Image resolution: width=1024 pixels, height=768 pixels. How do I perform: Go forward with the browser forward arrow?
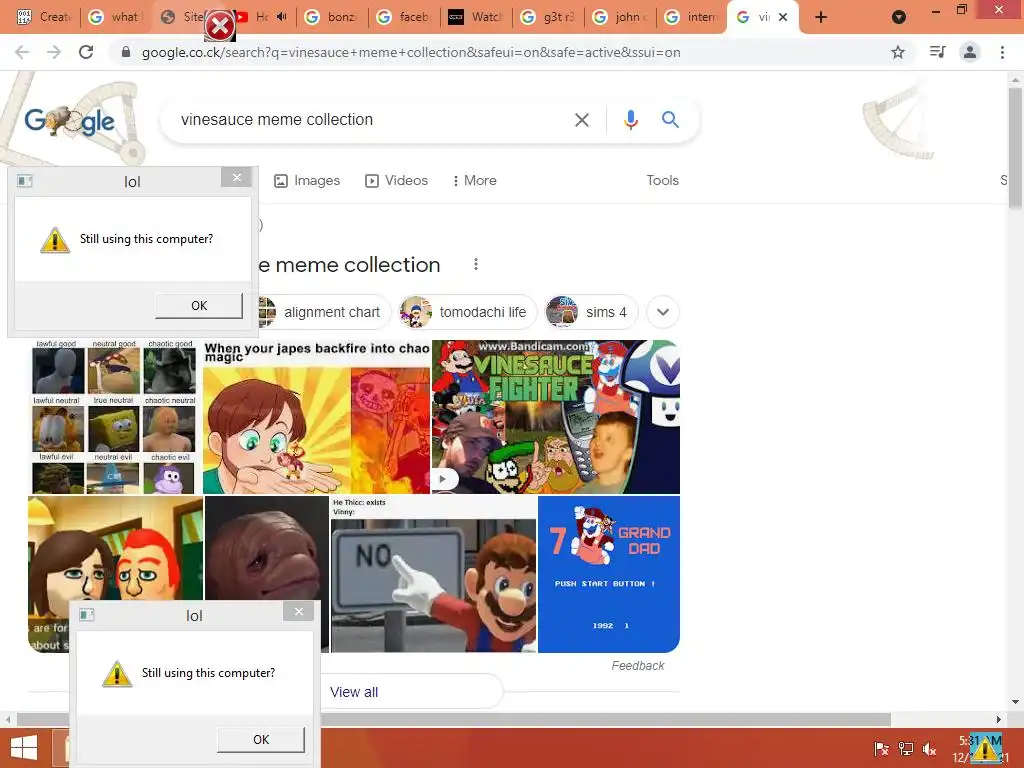click(54, 52)
